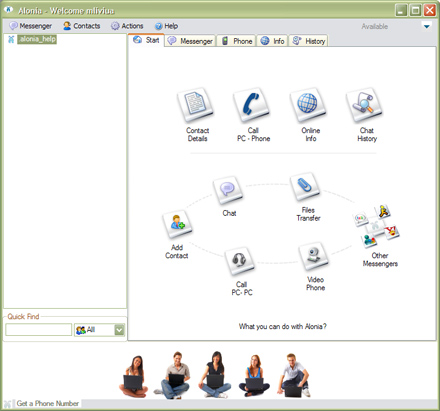
Task: Open the Contact Details icon
Action: click(x=195, y=105)
